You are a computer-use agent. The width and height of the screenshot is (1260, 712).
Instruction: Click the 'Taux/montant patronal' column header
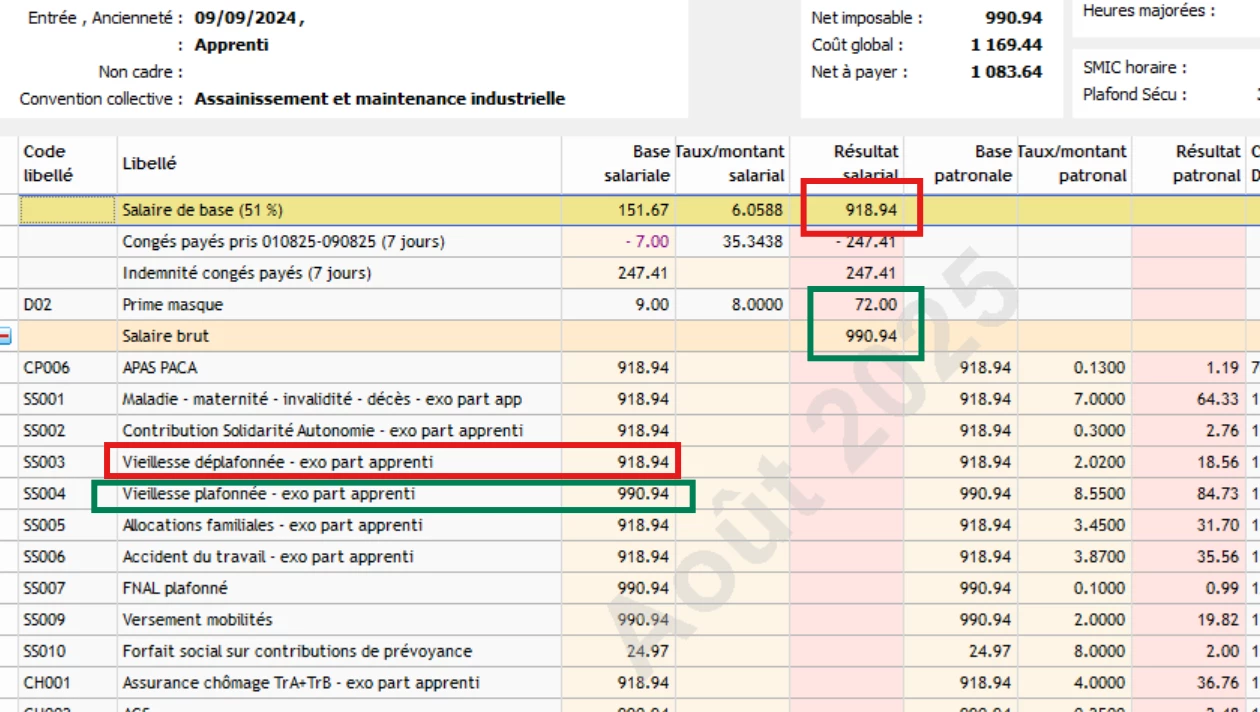click(x=1073, y=164)
